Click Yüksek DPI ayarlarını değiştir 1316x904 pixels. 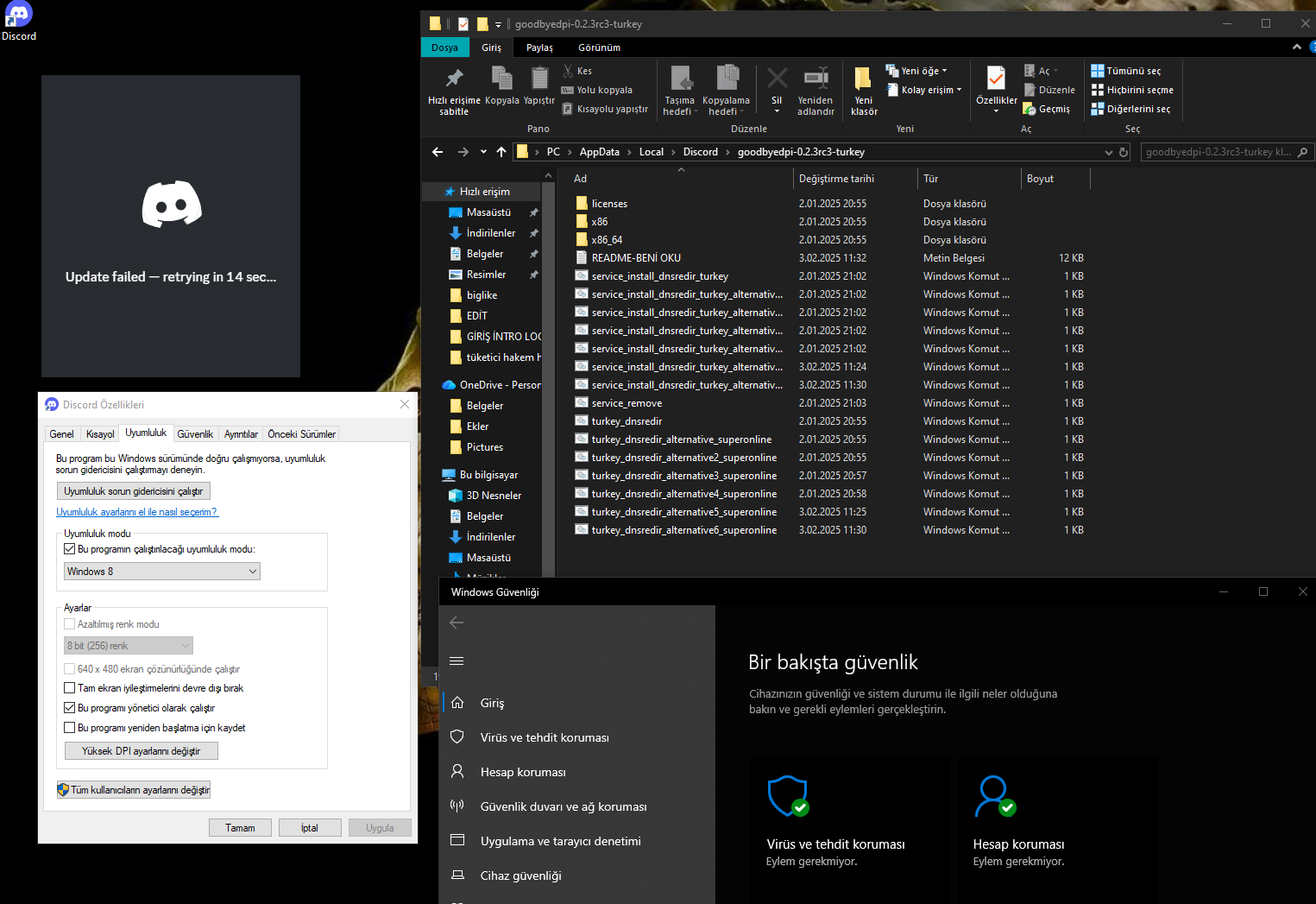pos(142,751)
